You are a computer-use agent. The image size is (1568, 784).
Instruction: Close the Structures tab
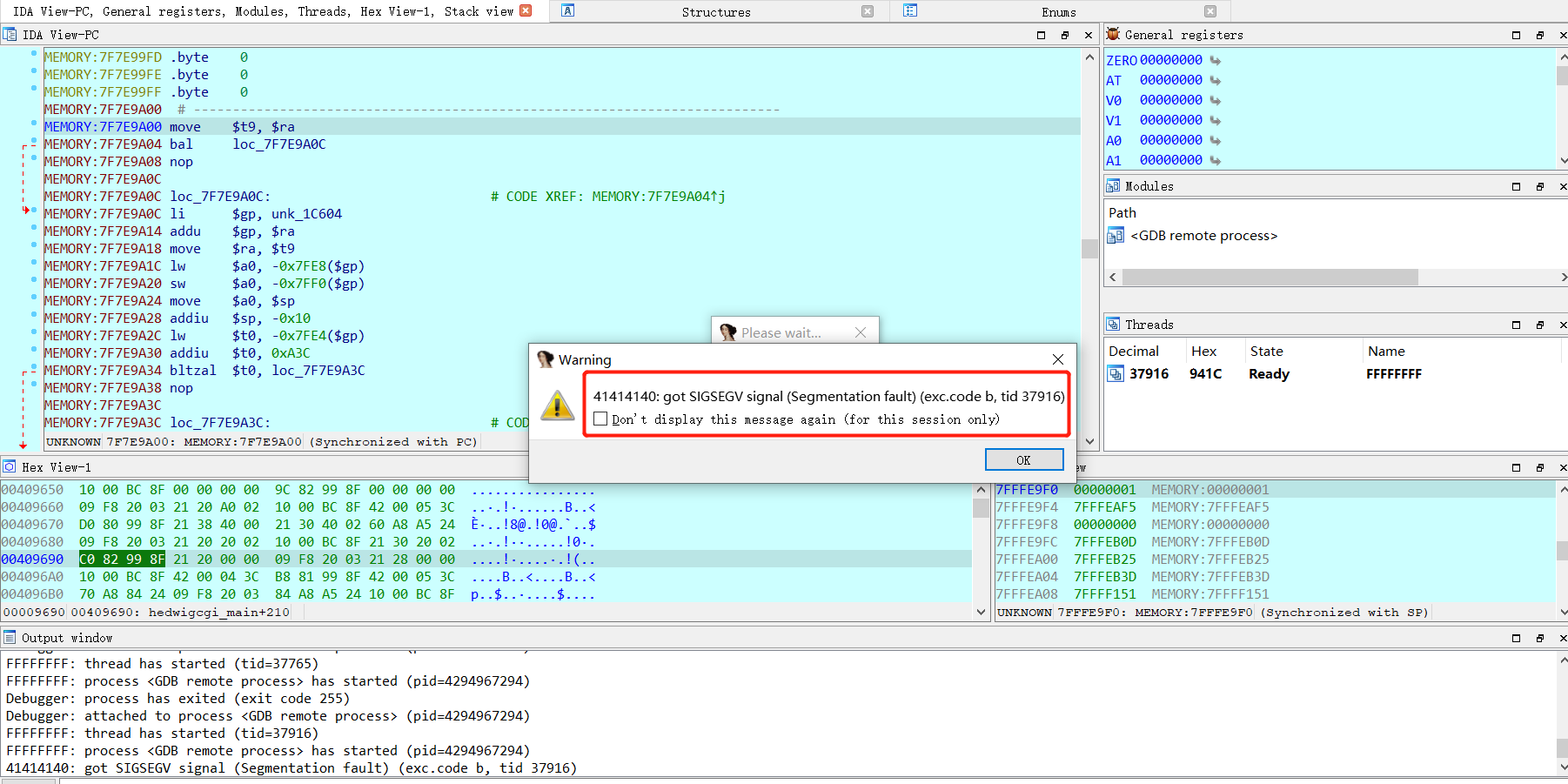click(868, 11)
